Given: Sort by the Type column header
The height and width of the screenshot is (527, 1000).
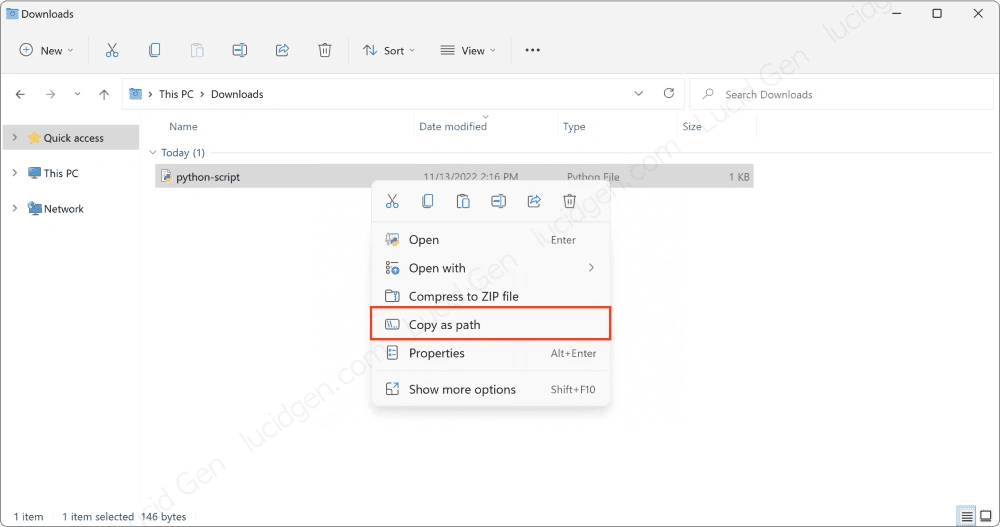Looking at the screenshot, I should 574,126.
